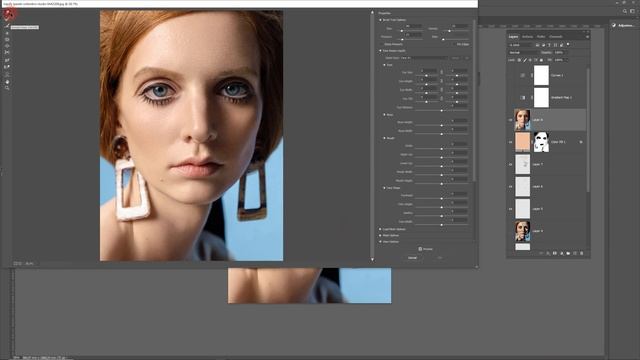640x360 pixels.
Task: Collapse the Eyes subsection
Action: (384, 65)
